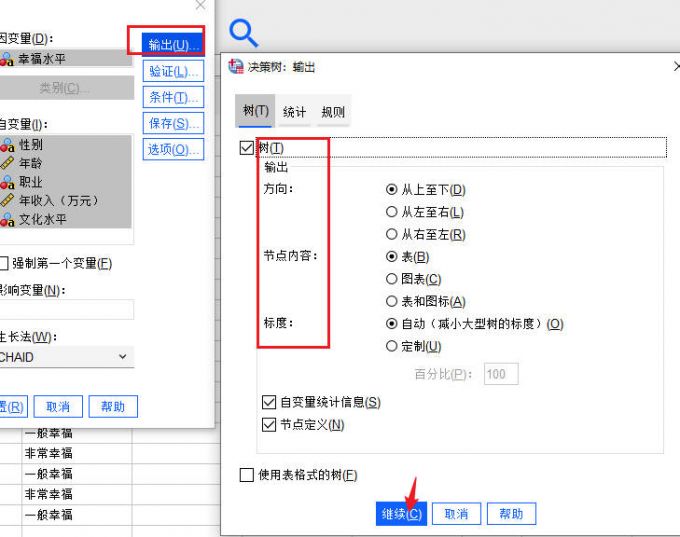Viewport: 680px width, 537px height.
Task: Toggle 自变量统计信息(S) checkbox
Action: (269, 402)
